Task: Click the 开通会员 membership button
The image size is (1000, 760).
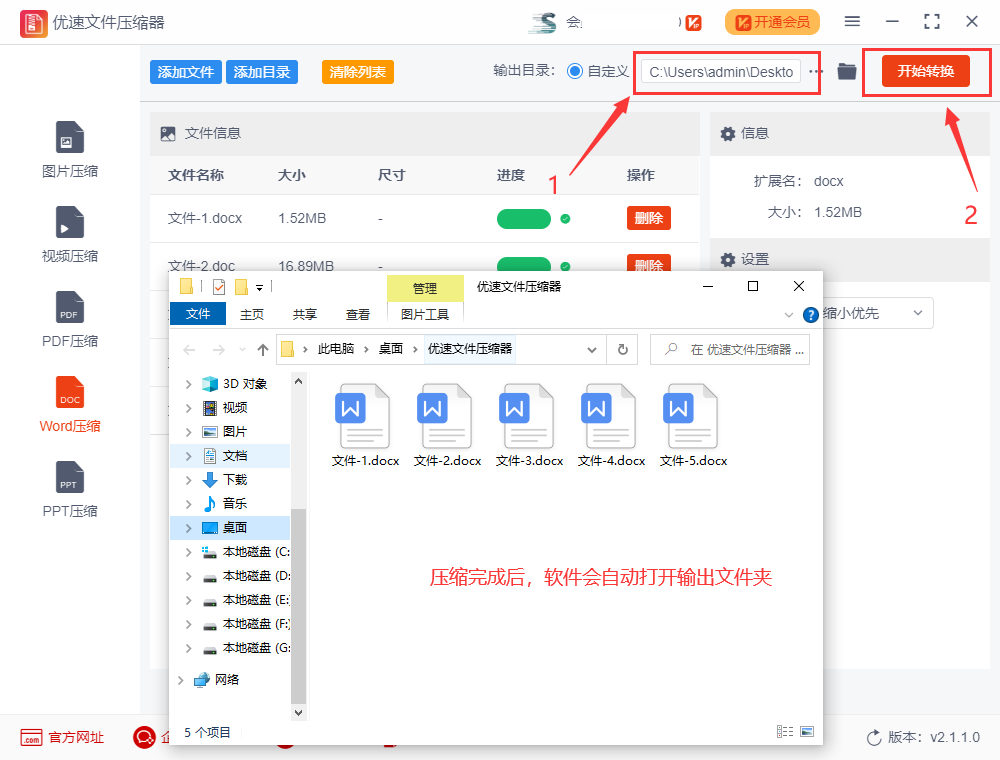Action: pyautogui.click(x=772, y=22)
